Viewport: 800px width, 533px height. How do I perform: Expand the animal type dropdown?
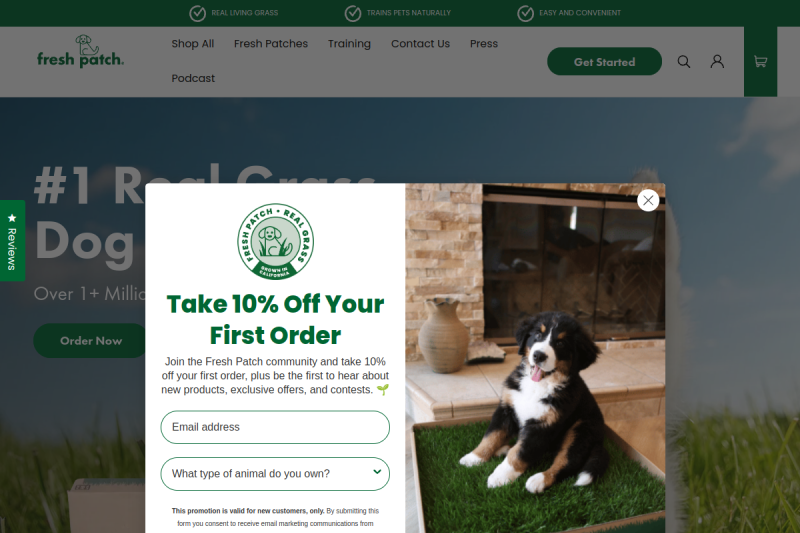click(x=275, y=474)
